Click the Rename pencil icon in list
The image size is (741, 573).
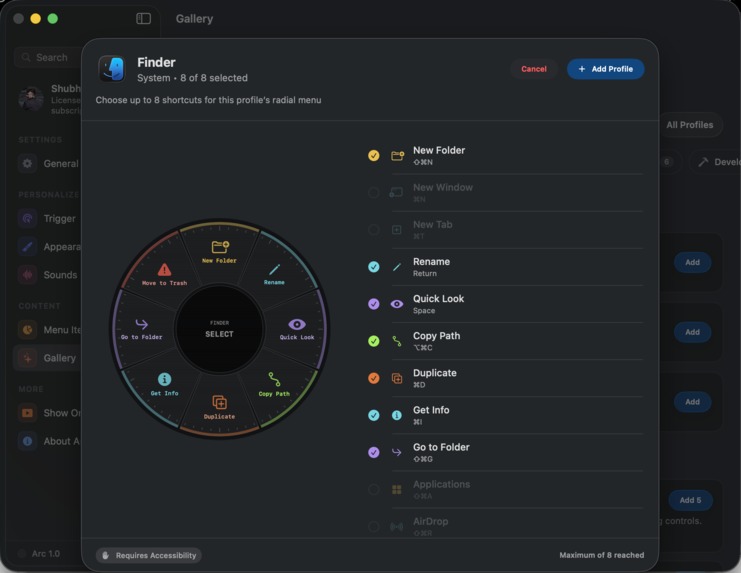(x=396, y=267)
